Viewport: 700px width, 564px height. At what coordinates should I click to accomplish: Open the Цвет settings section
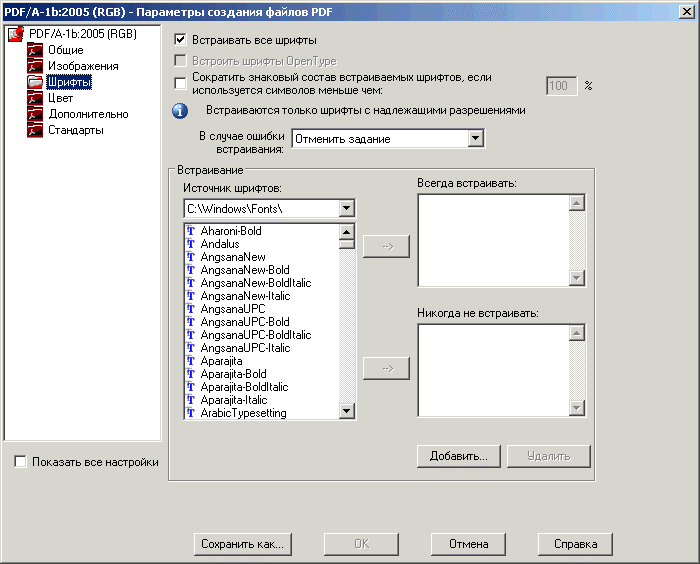pyautogui.click(x=60, y=98)
